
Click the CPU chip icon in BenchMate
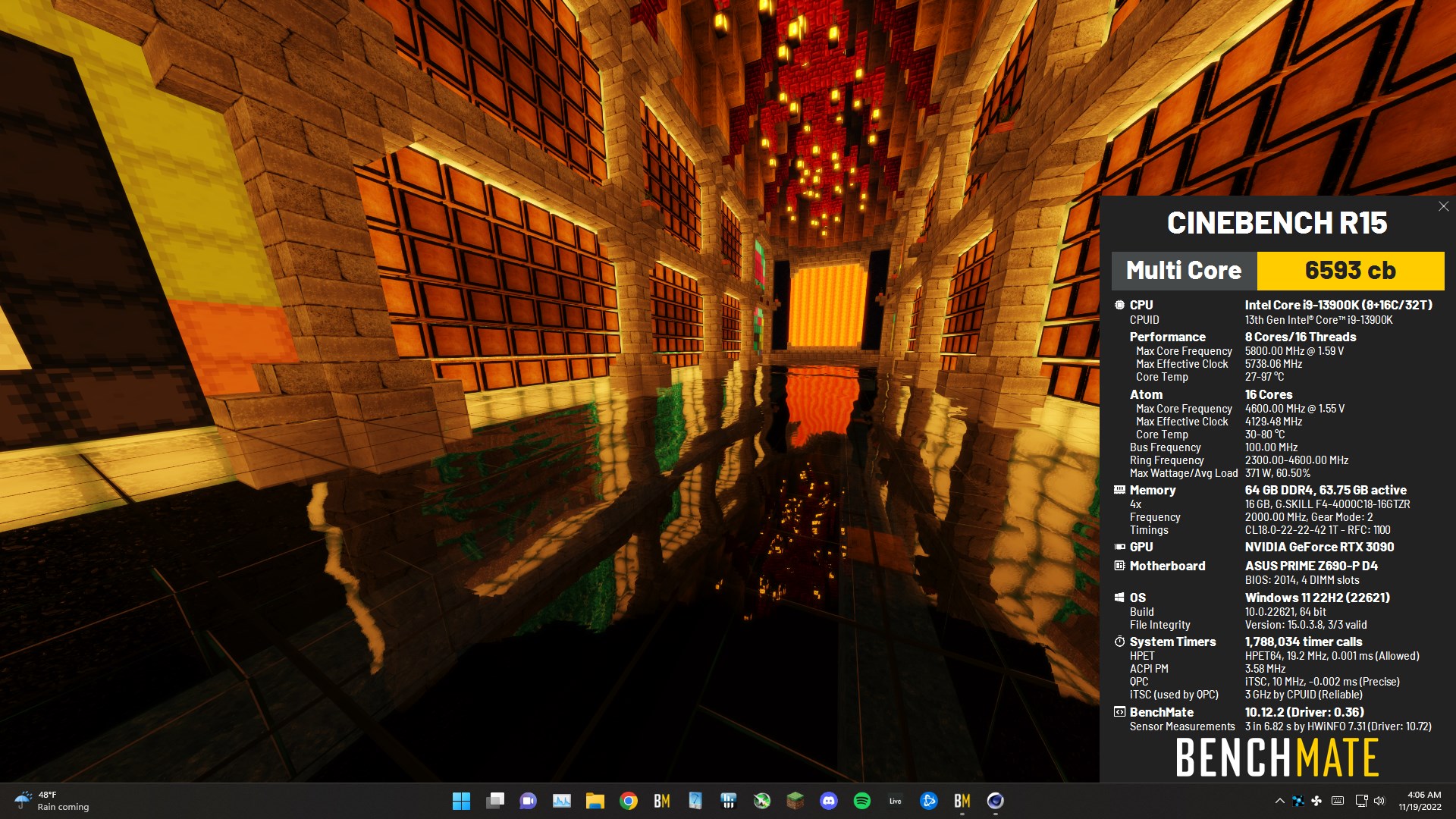1119,305
